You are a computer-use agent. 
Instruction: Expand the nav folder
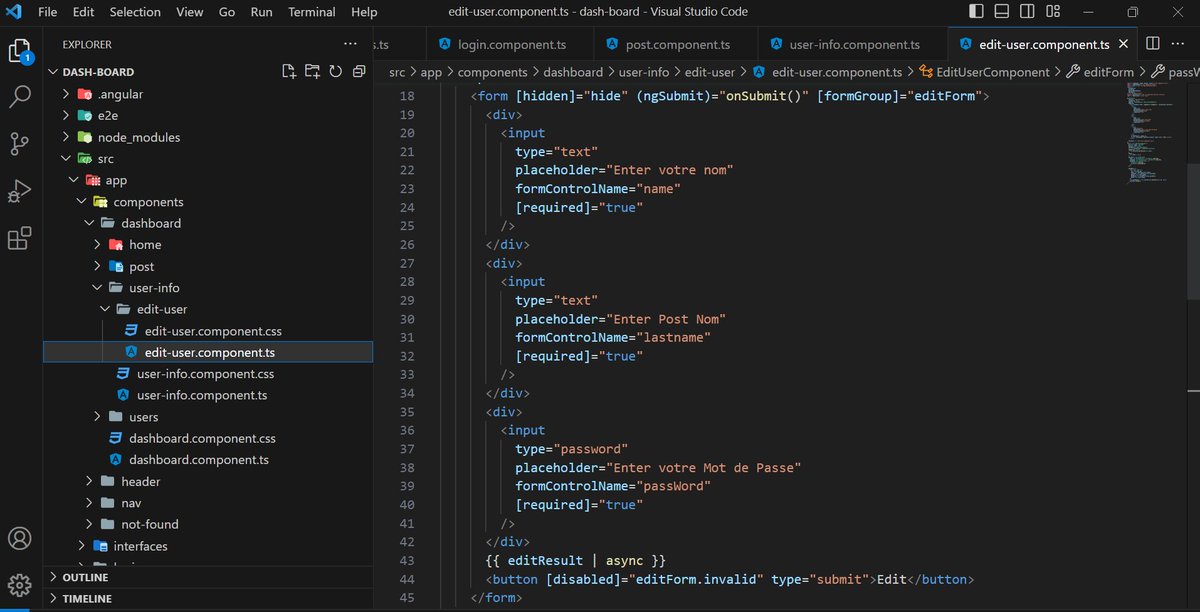[208, 503]
